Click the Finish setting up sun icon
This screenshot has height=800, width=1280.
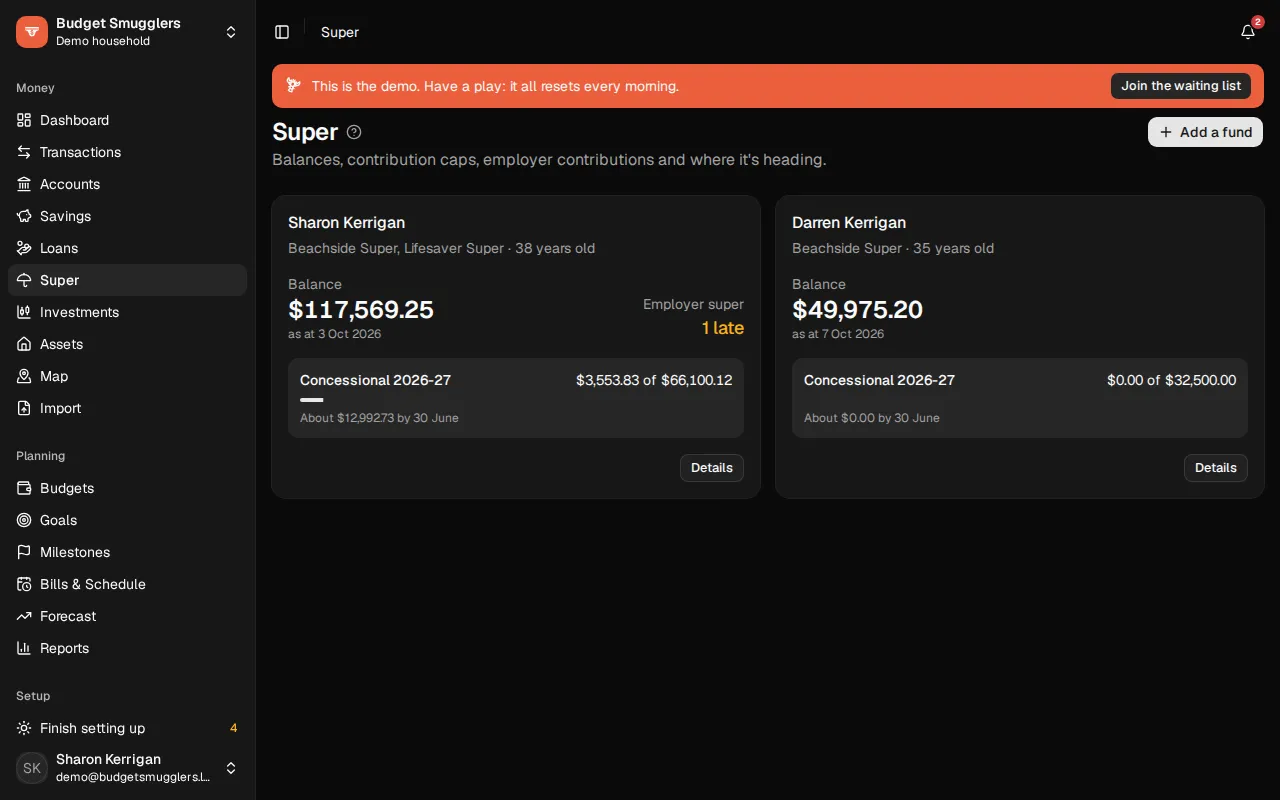[x=24, y=728]
